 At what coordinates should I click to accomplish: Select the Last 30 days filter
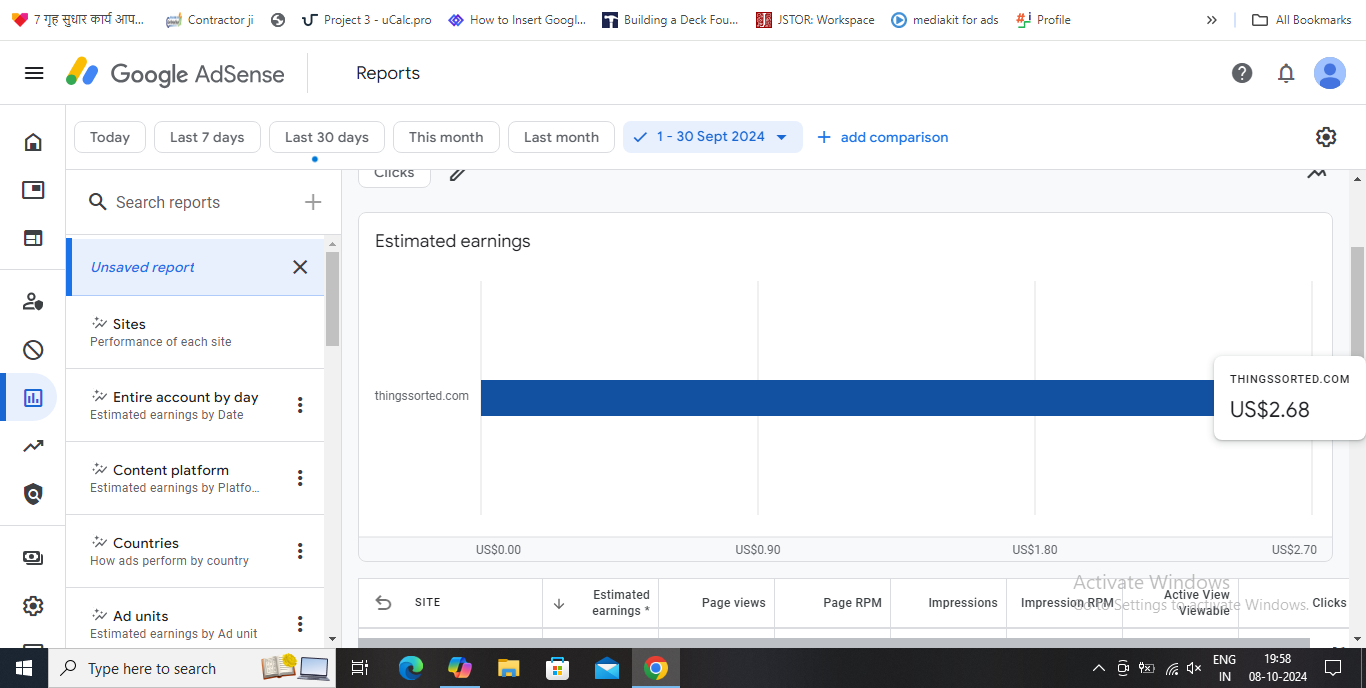click(x=327, y=137)
